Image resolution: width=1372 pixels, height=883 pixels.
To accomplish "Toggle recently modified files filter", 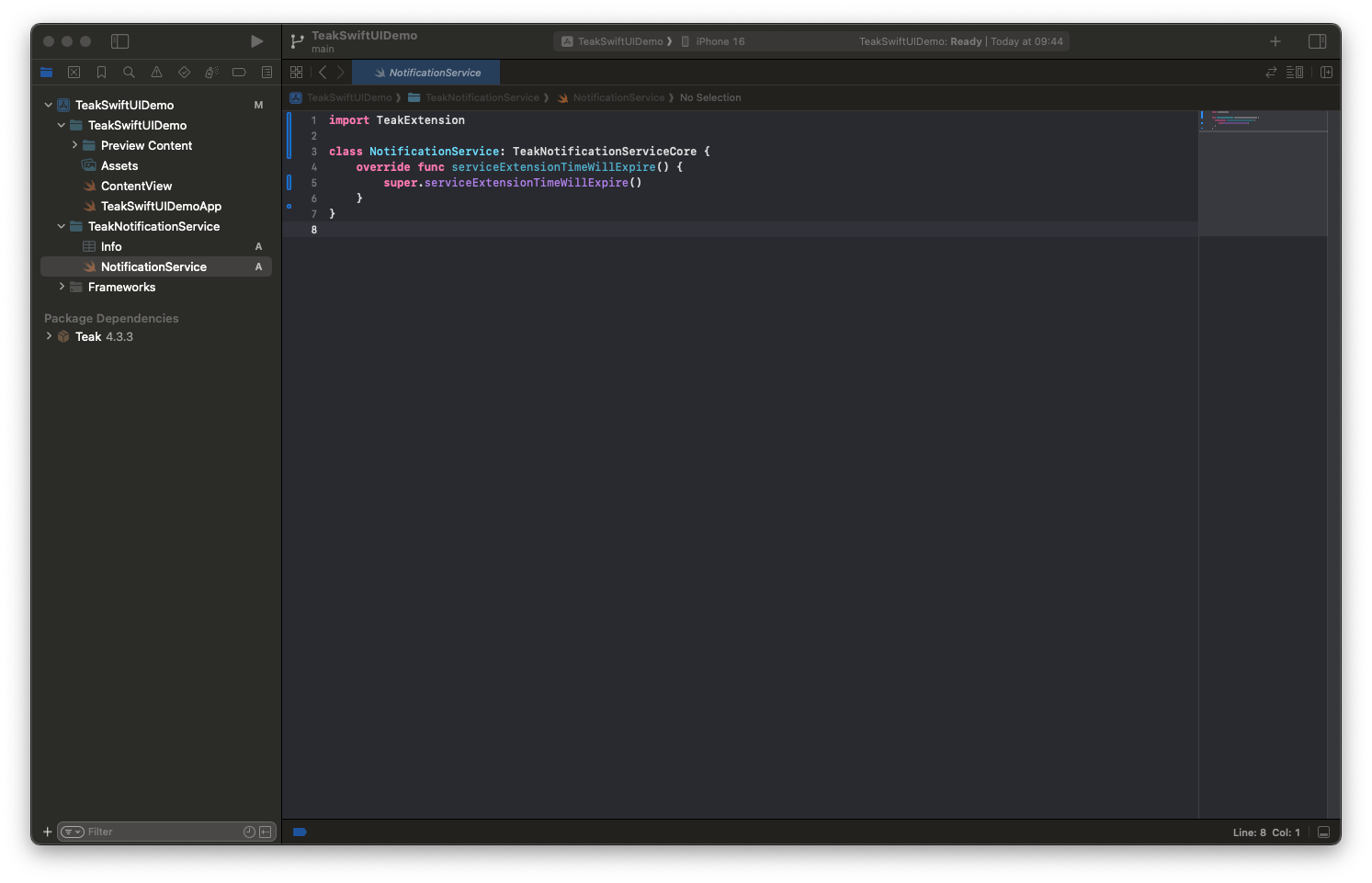I will pos(249,832).
